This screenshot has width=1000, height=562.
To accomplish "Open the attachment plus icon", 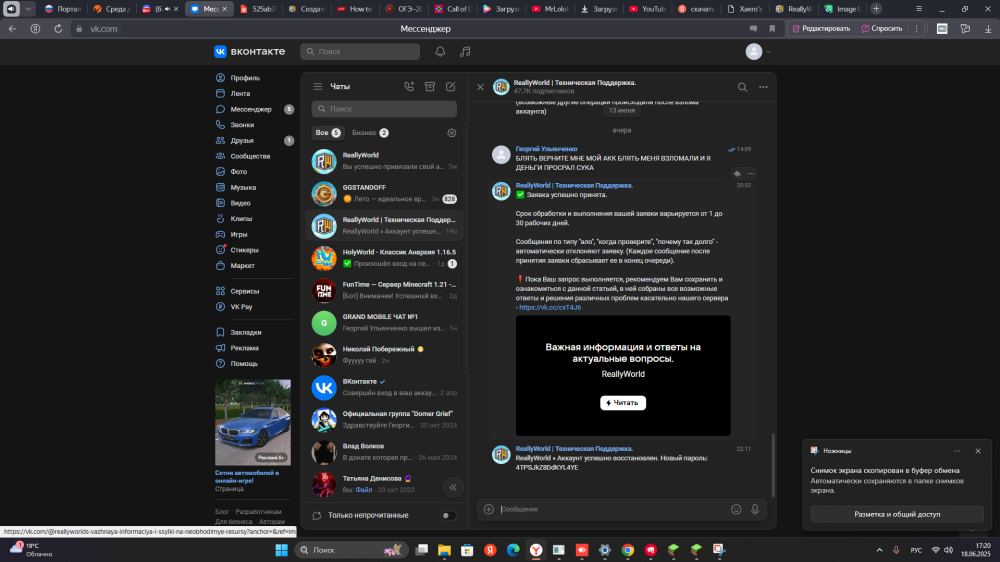I will click(489, 509).
